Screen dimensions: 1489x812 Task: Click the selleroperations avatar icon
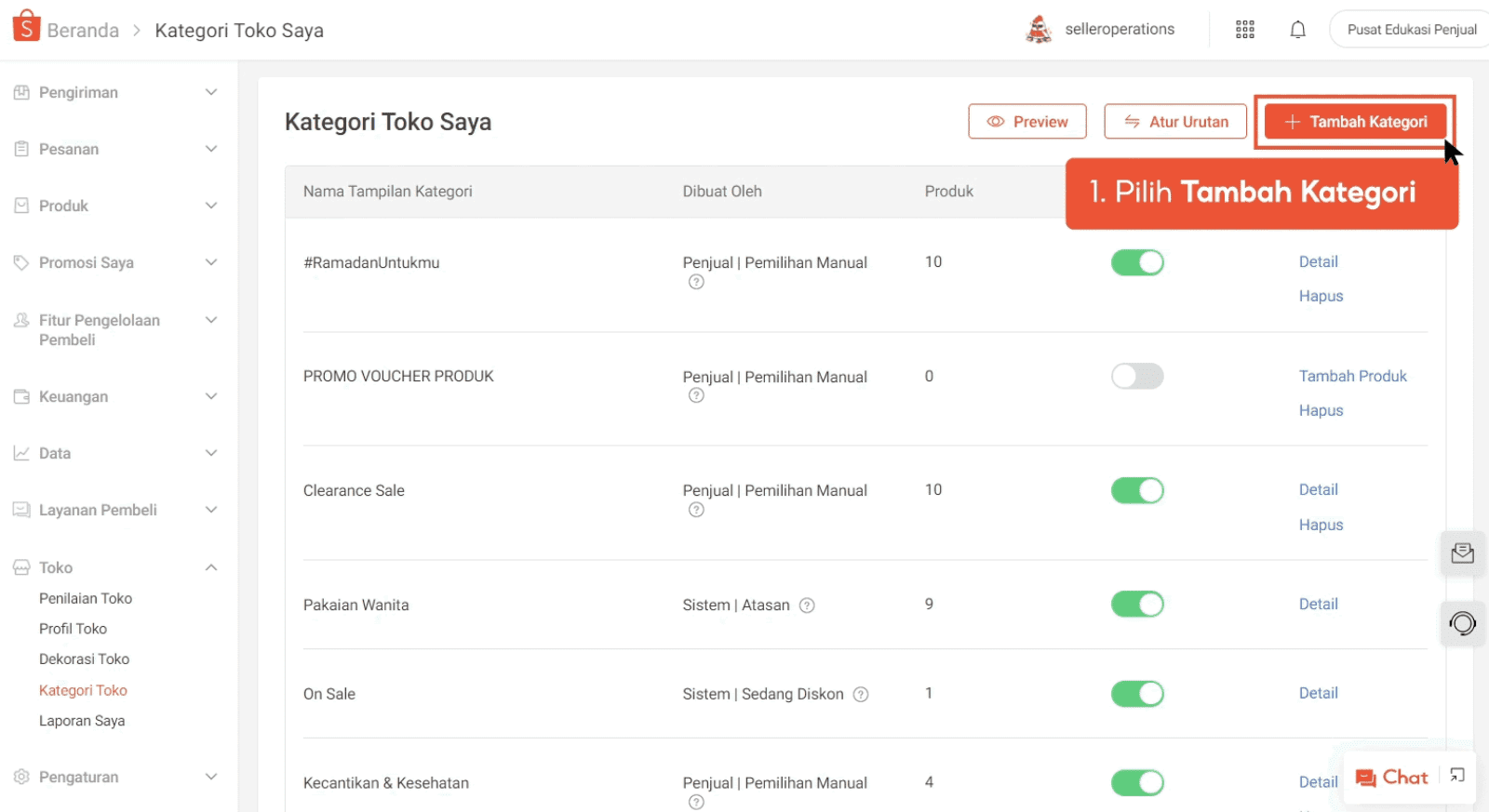click(x=1039, y=30)
